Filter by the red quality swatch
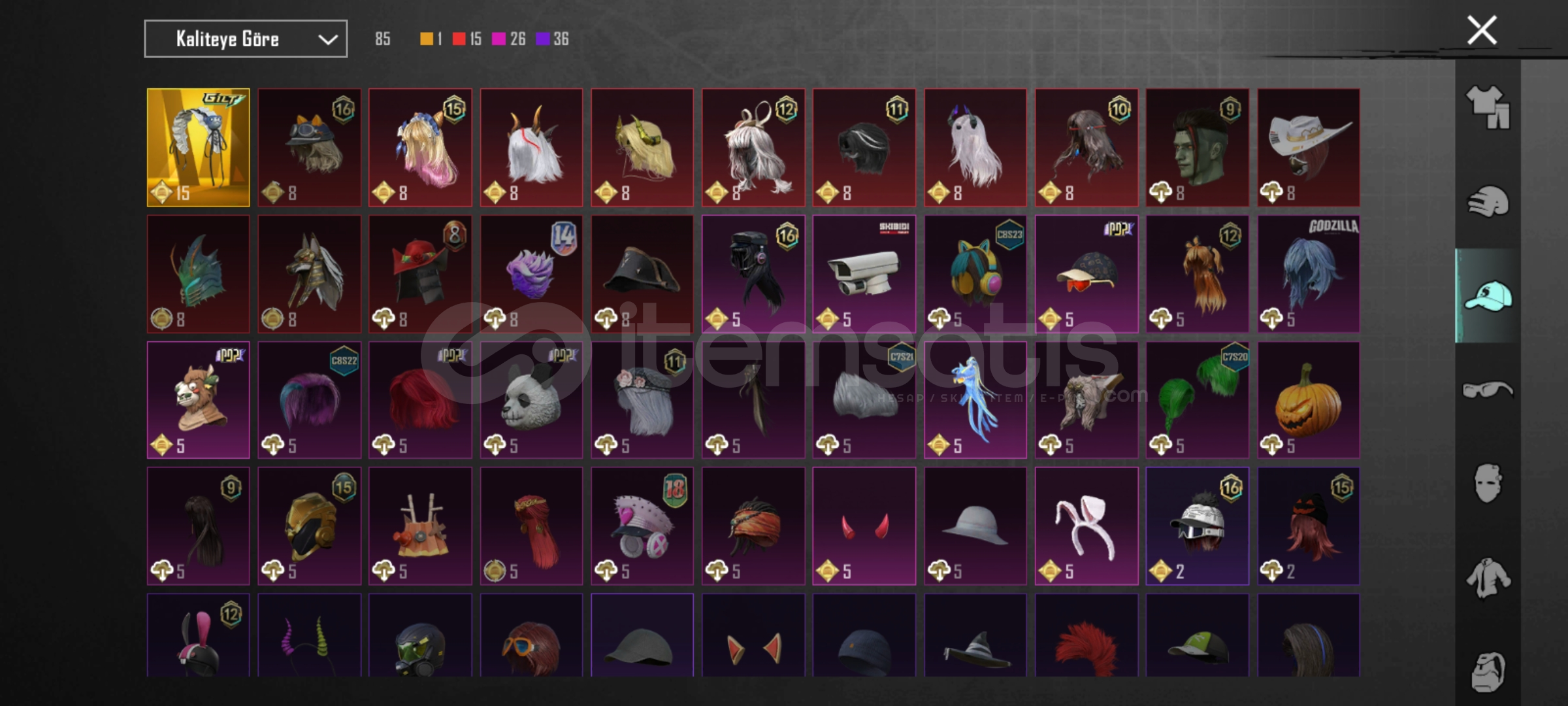This screenshot has height=706, width=1568. coord(459,39)
